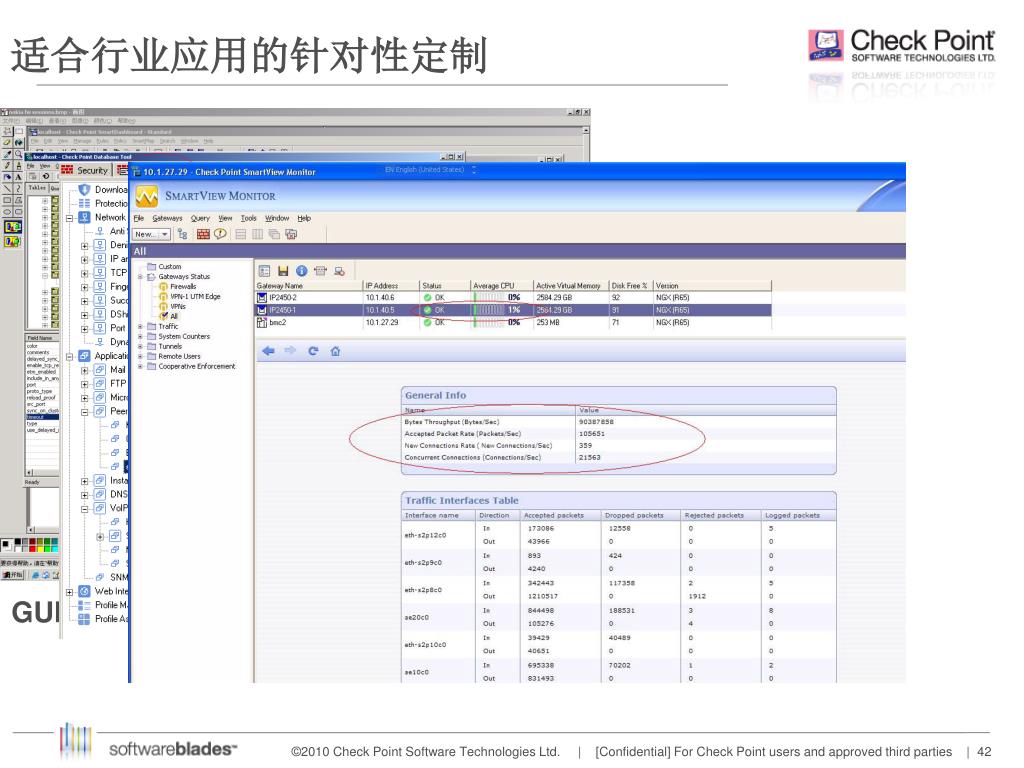
Task: Click the CPU usage bar for IP2450-1
Action: pyautogui.click(x=490, y=310)
